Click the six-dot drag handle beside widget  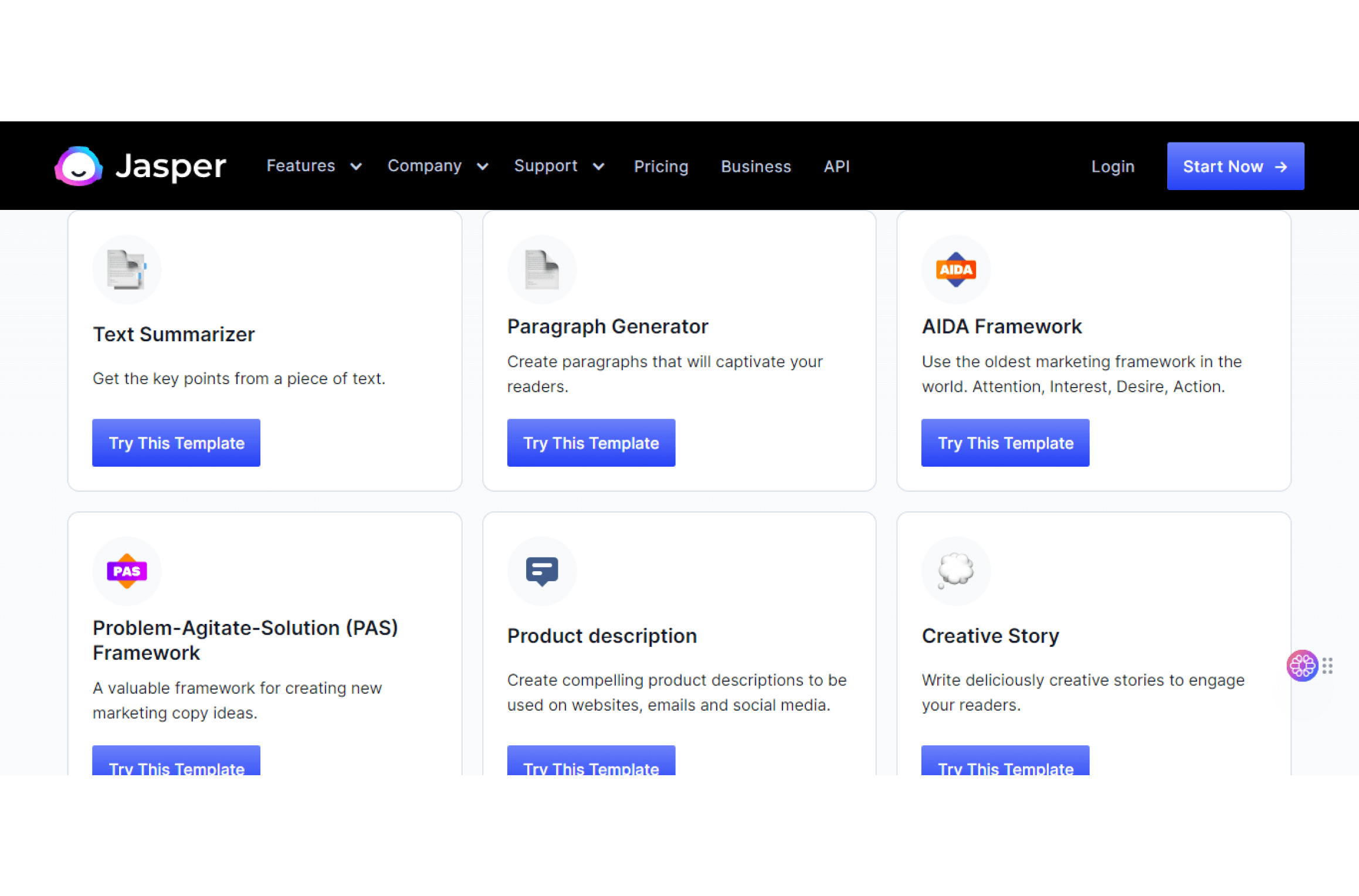[1328, 666]
